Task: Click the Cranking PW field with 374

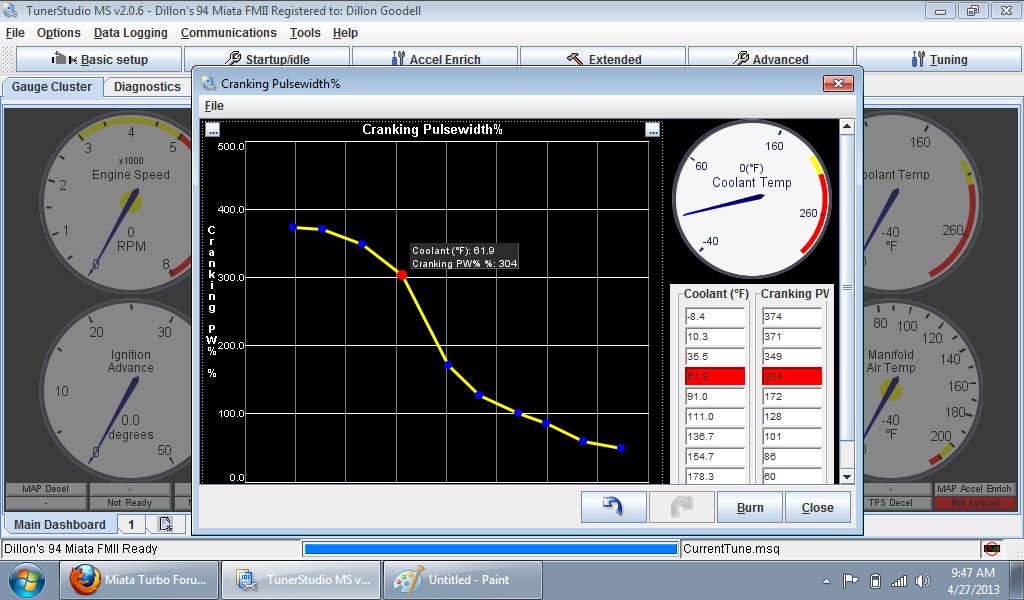Action: click(x=792, y=317)
